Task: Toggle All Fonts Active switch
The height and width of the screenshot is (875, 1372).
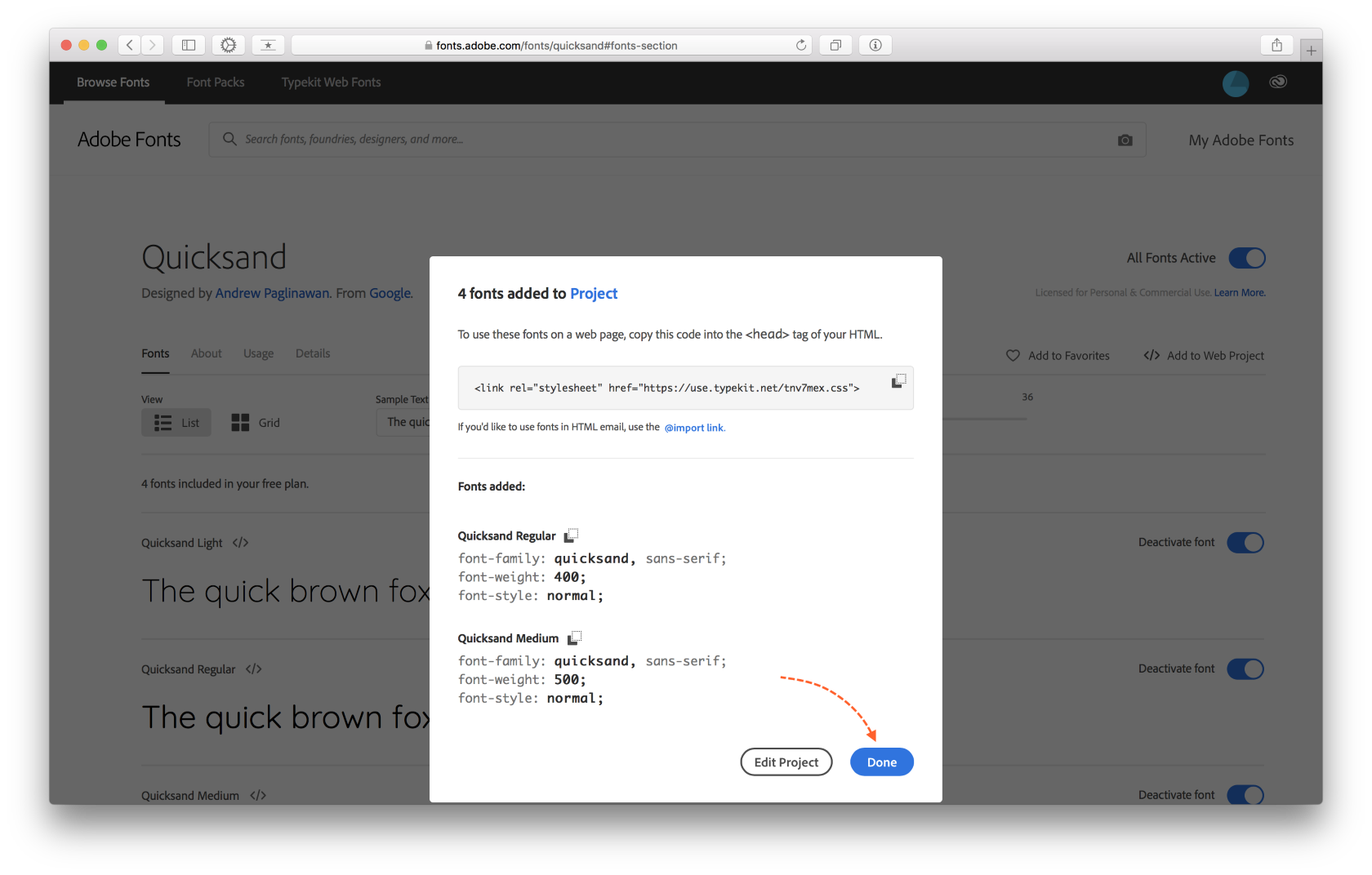Action: point(1247,258)
